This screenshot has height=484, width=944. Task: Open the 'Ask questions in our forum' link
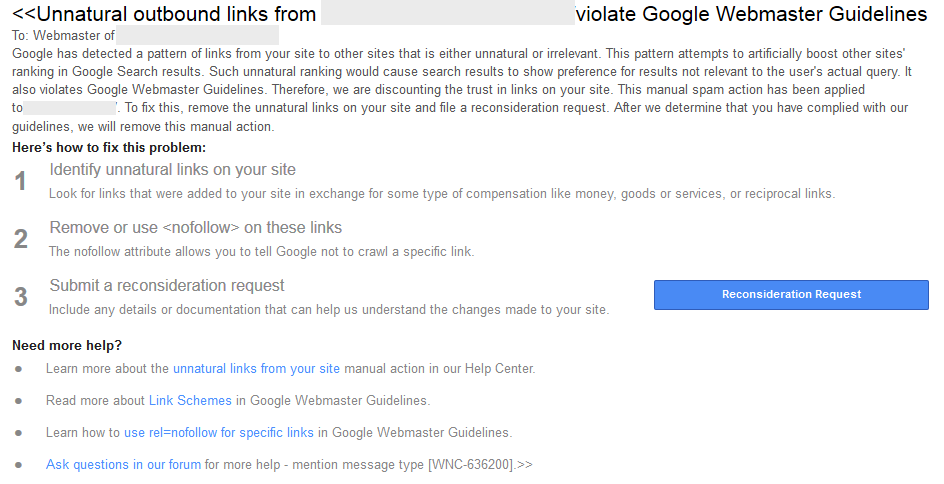coord(123,465)
